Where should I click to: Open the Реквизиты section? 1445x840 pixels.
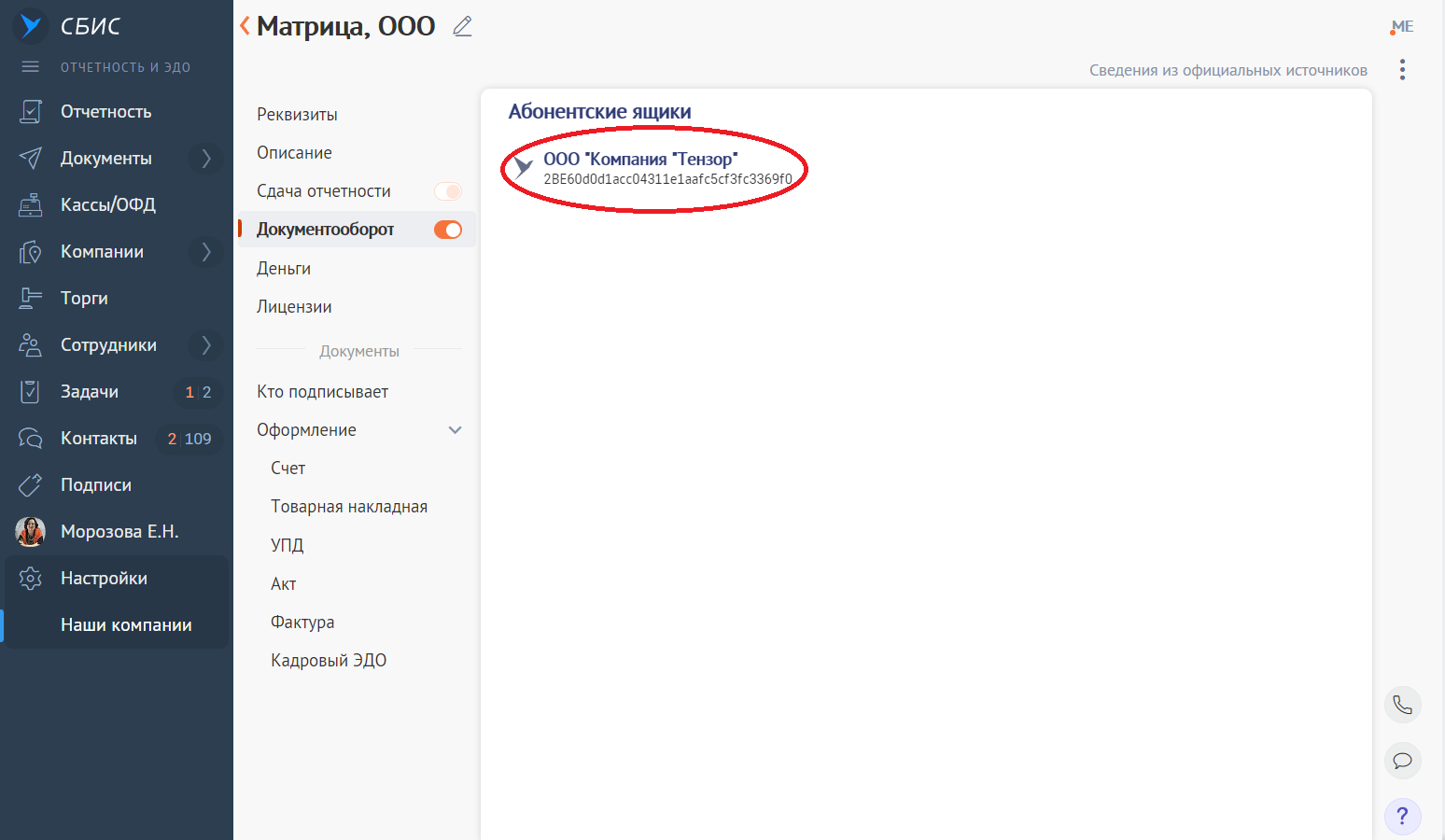[x=297, y=114]
